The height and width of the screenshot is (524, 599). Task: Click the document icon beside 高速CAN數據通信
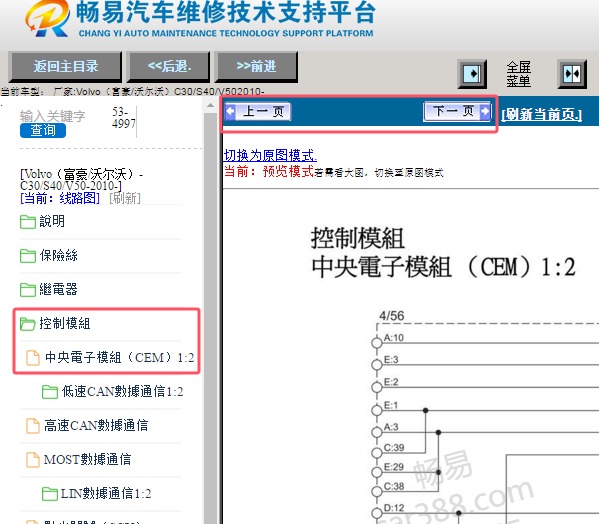pyautogui.click(x=32, y=426)
